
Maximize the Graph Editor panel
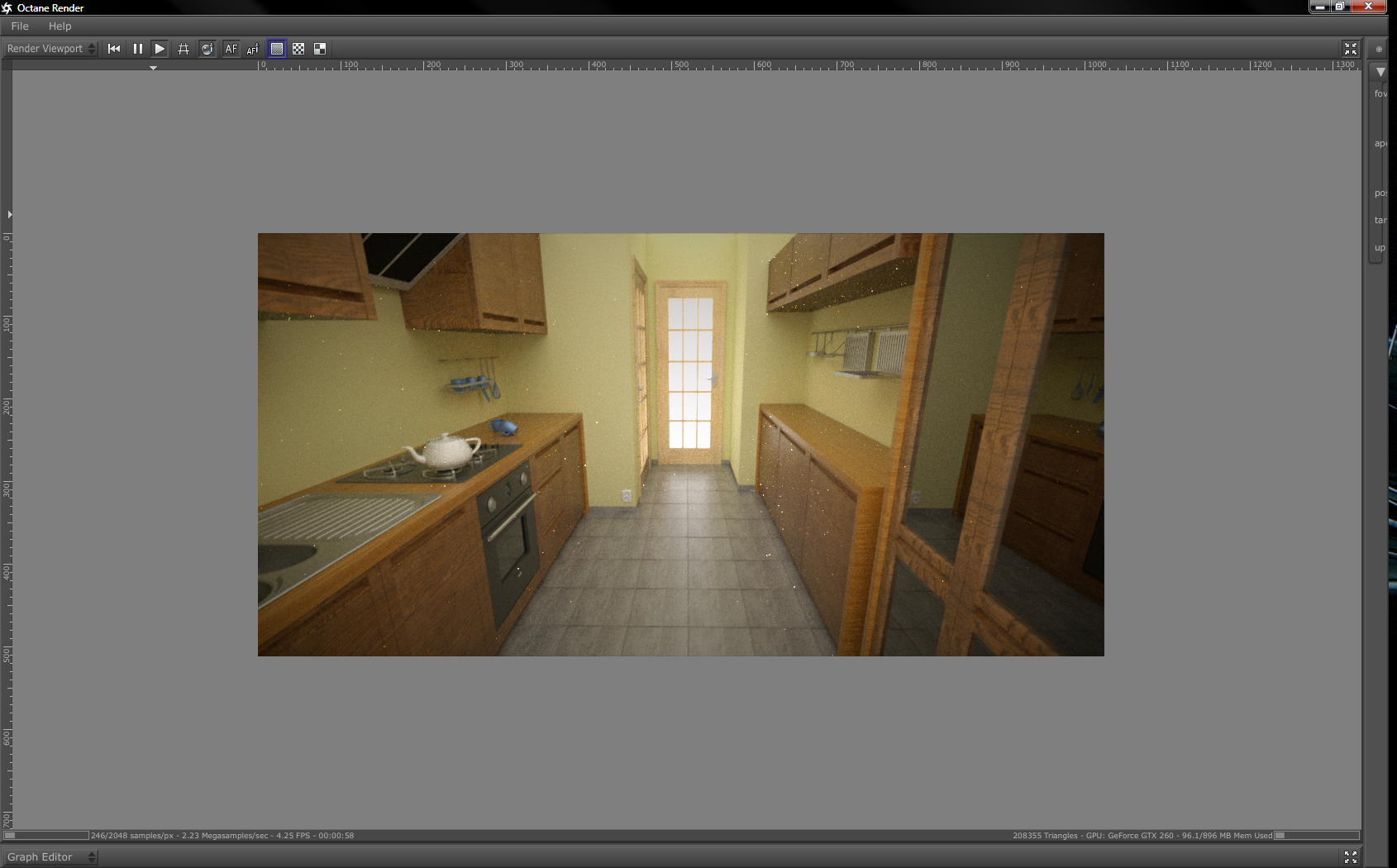[1350, 857]
